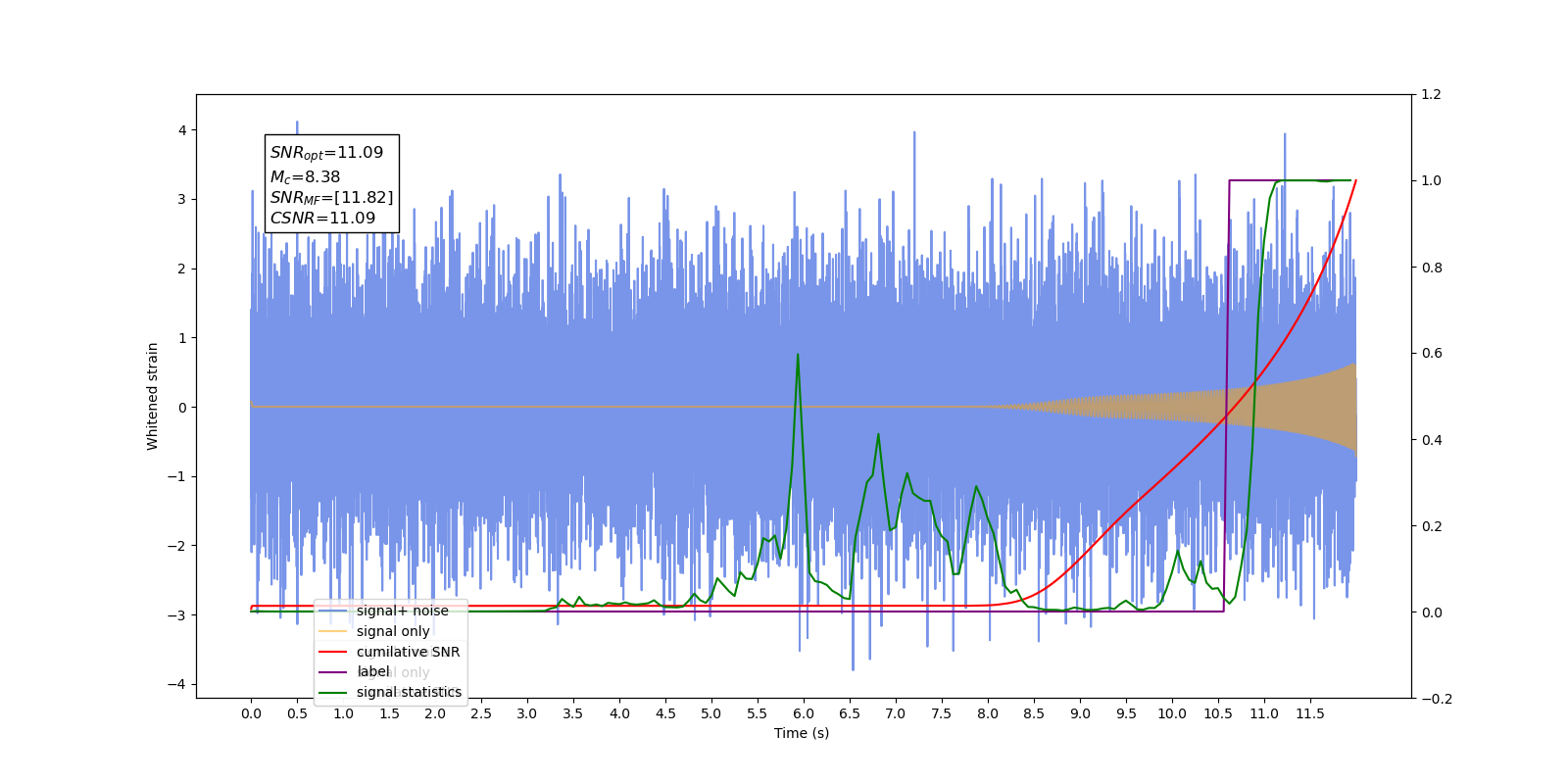
Task: Click the 11.5 tick label on time axis
Action: pos(1310,713)
